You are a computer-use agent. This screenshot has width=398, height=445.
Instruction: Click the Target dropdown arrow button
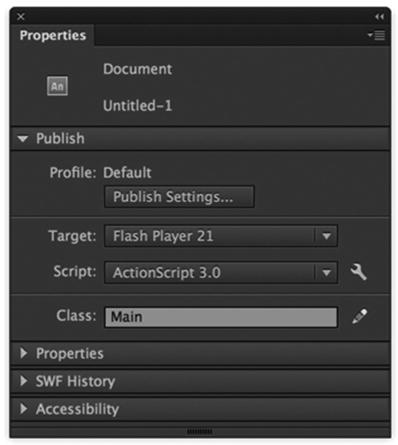[326, 236]
